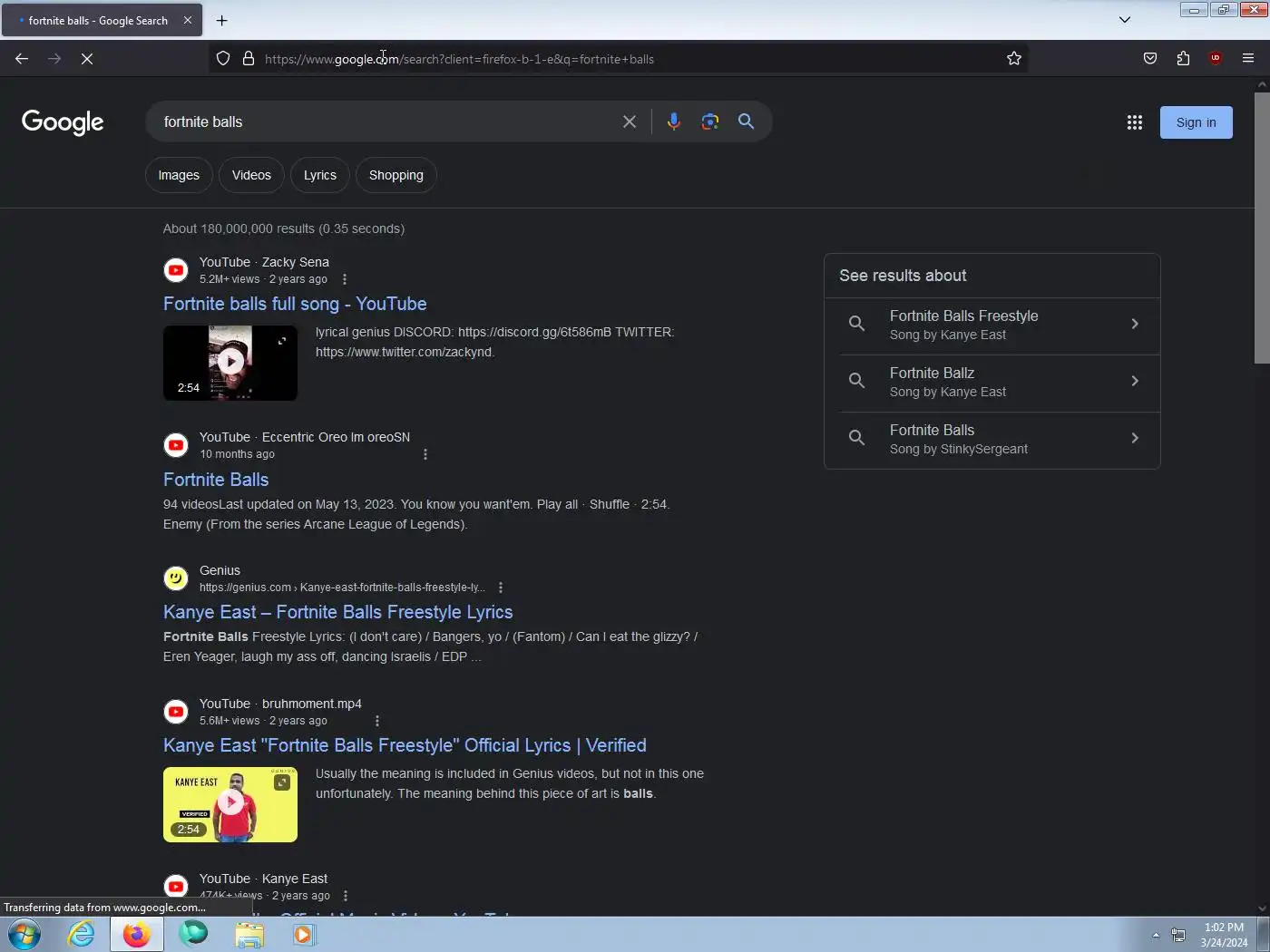Open Fortnite Balls playlist result
This screenshot has height=952, width=1270.
click(x=216, y=480)
